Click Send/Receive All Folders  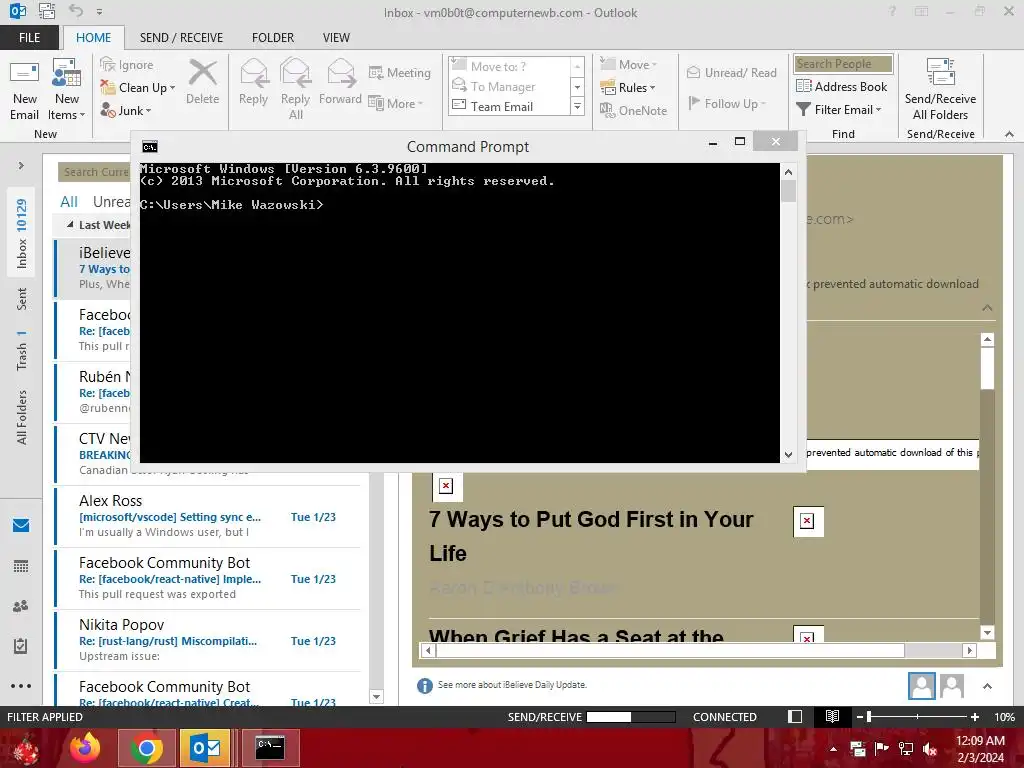940,91
